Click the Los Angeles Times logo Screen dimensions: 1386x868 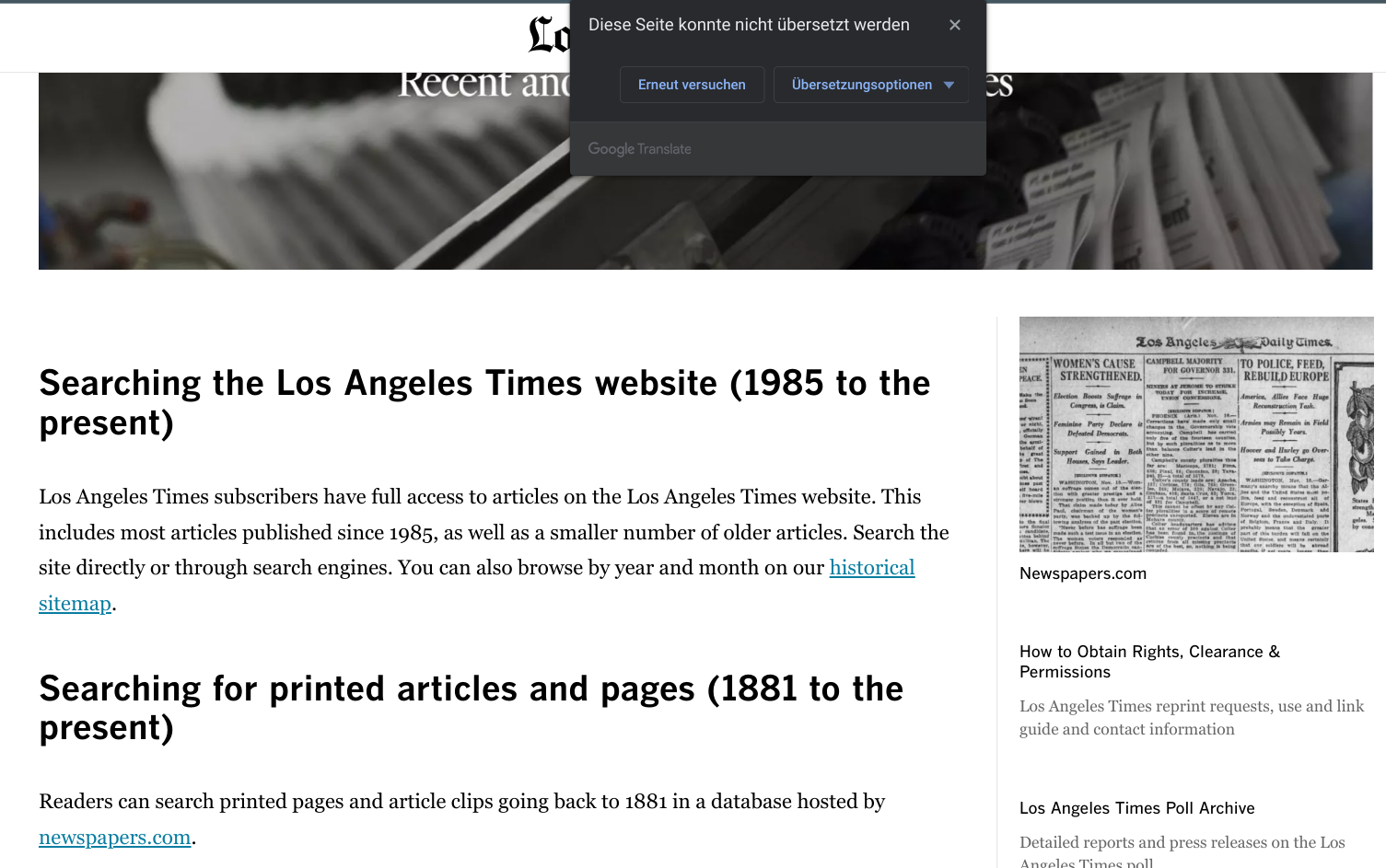[x=549, y=35]
